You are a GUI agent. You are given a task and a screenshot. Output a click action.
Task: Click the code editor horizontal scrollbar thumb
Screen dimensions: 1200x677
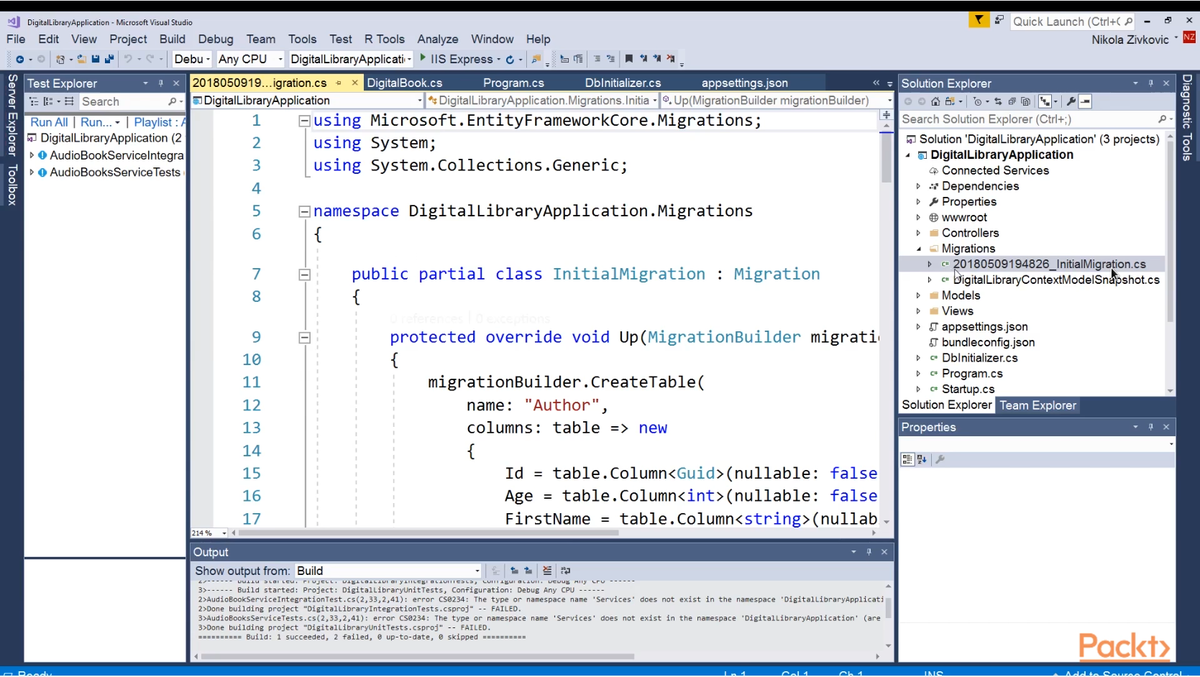(x=428, y=533)
